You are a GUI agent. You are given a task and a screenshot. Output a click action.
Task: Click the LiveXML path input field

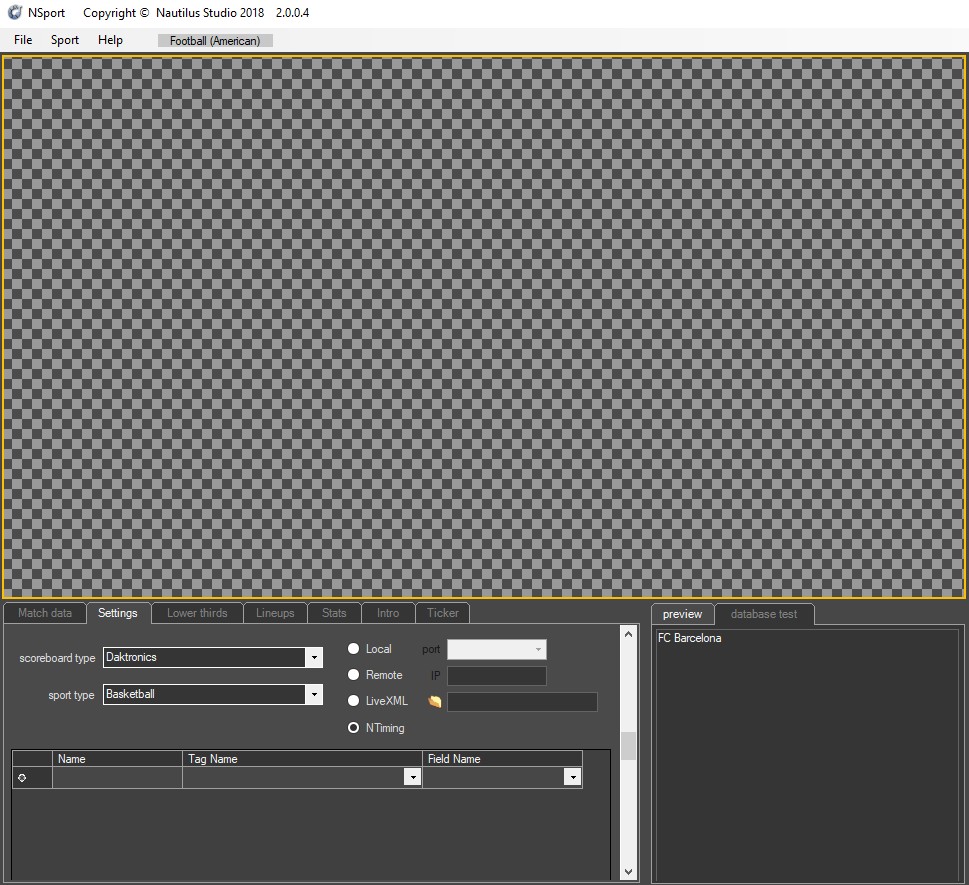tap(522, 702)
